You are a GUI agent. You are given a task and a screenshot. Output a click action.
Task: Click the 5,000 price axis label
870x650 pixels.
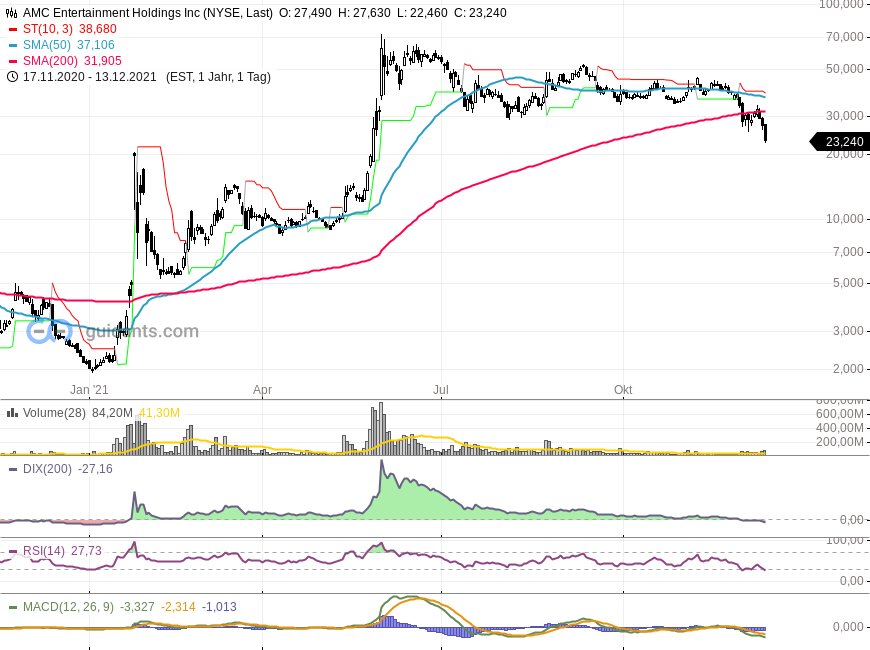pos(848,283)
